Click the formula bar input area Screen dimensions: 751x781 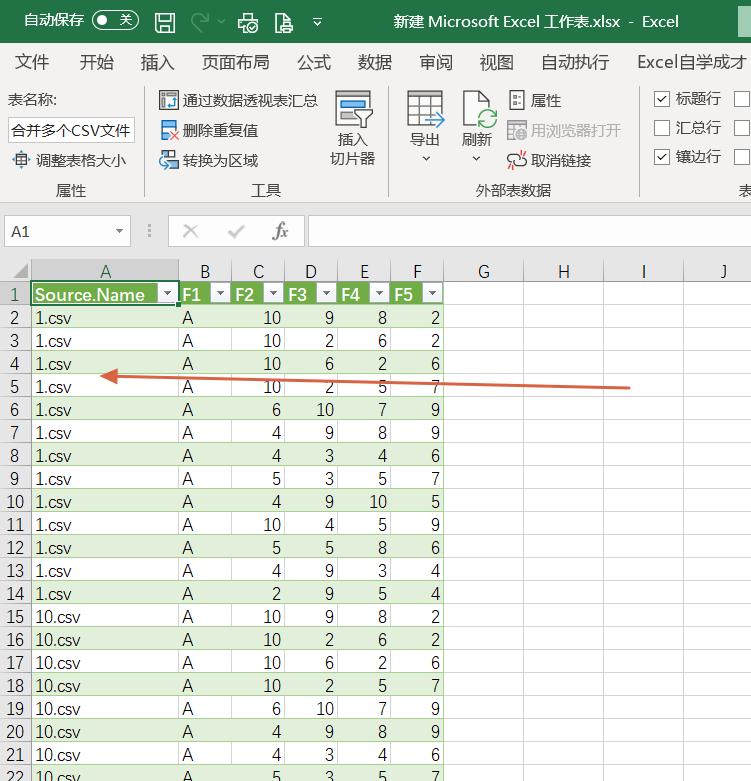coord(529,231)
